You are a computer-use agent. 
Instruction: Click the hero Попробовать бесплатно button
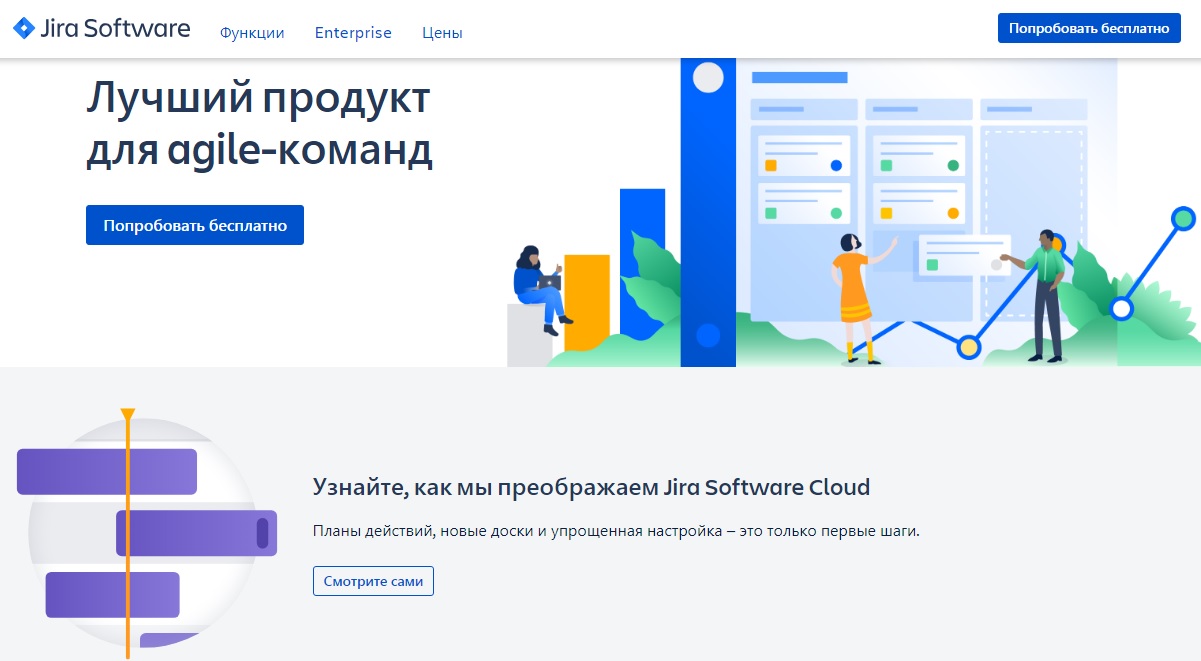(x=194, y=224)
